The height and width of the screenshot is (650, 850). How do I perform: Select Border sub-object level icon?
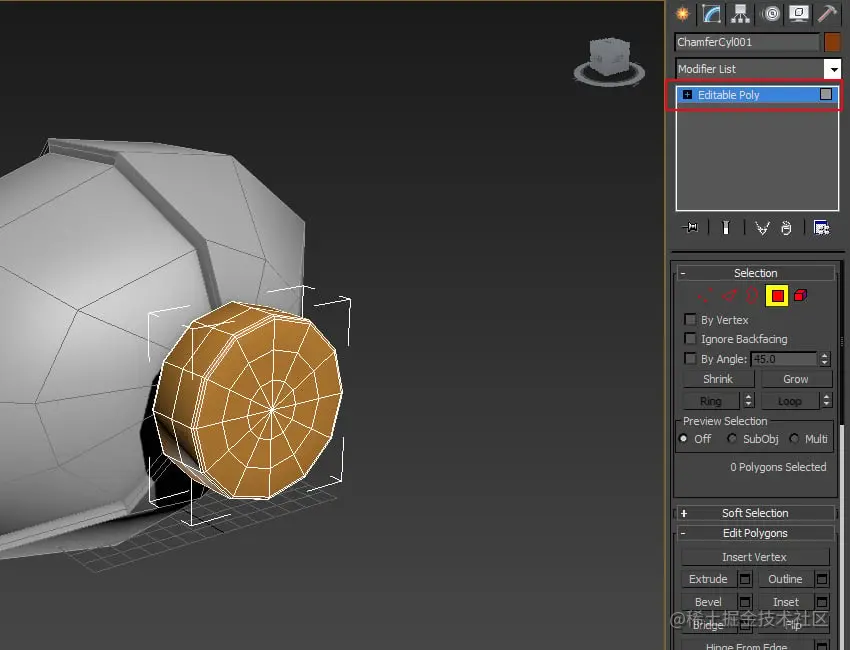coord(752,295)
